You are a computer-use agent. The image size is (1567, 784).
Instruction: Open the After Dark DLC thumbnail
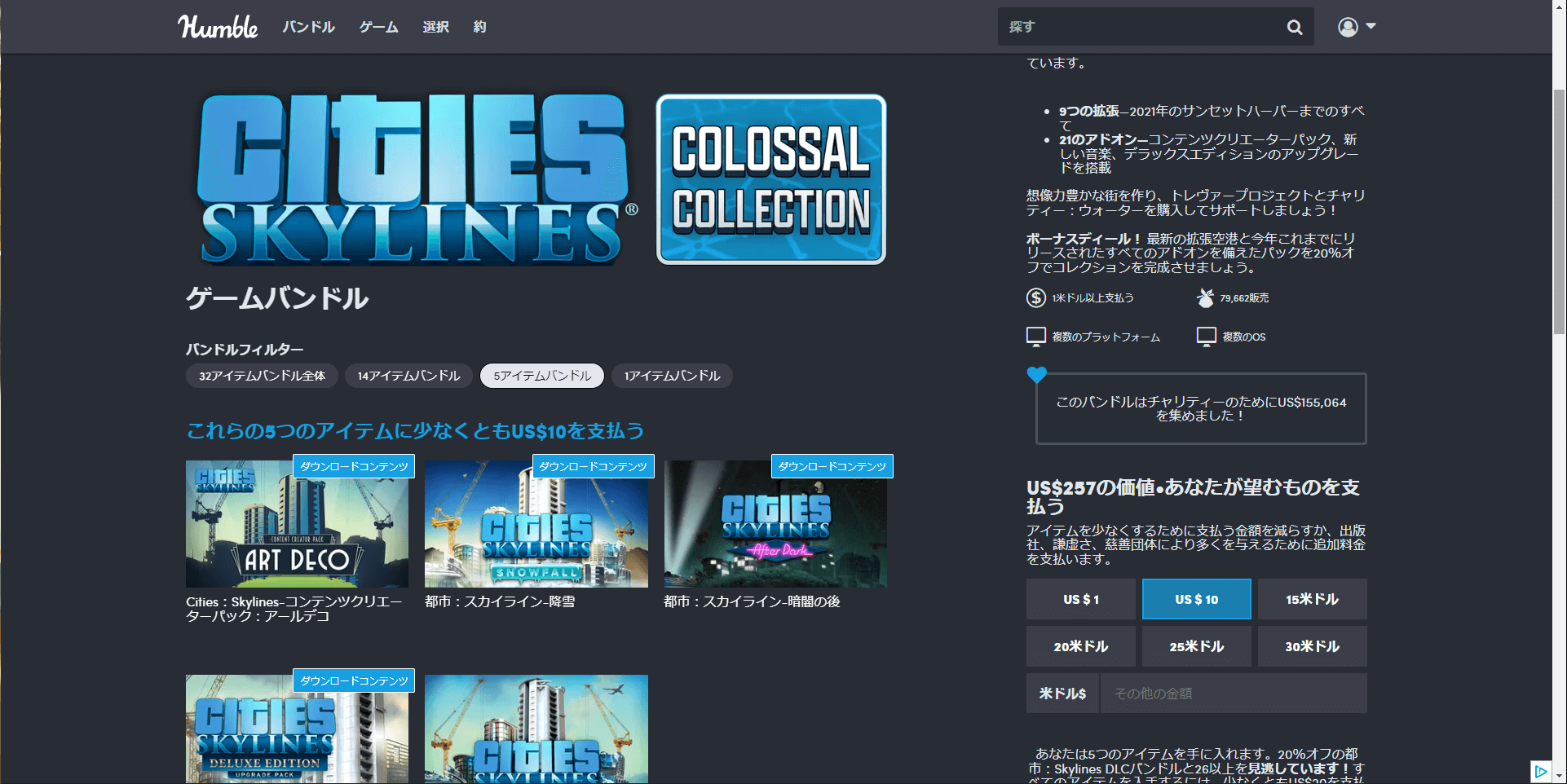[x=775, y=524]
